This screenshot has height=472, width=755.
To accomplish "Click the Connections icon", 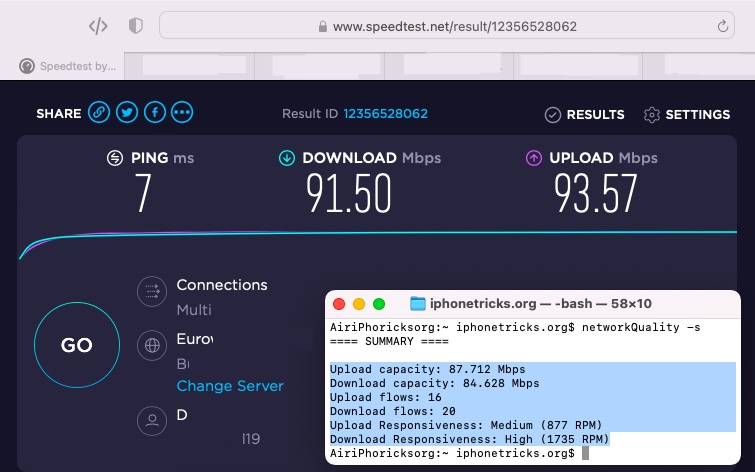I will (x=152, y=292).
